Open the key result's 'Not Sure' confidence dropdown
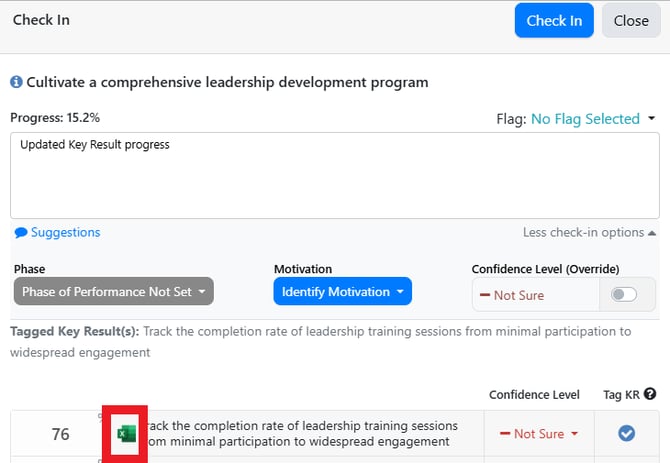The height and width of the screenshot is (463, 670). click(539, 434)
